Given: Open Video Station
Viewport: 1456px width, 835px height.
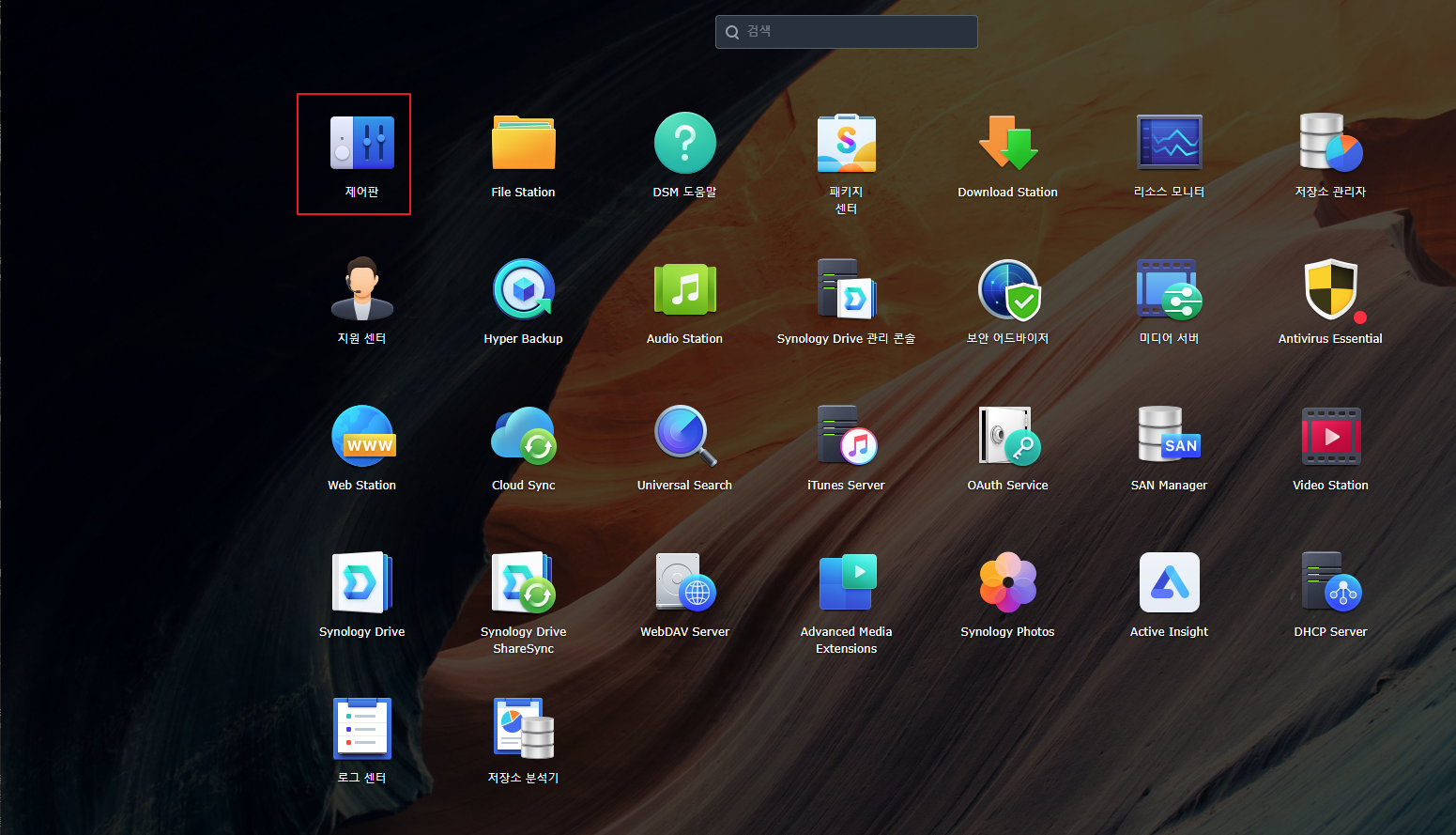Looking at the screenshot, I should pyautogui.click(x=1331, y=436).
